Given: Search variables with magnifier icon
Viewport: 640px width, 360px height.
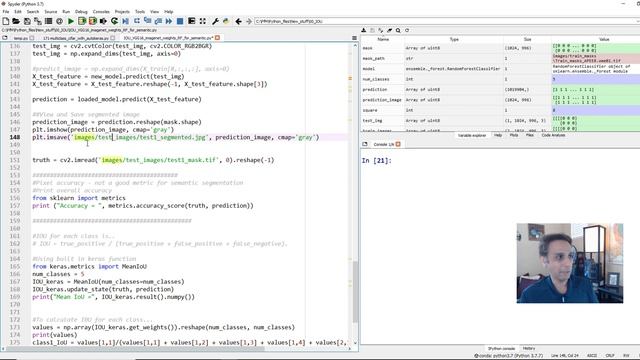Looking at the screenshot, I should click(398, 30).
